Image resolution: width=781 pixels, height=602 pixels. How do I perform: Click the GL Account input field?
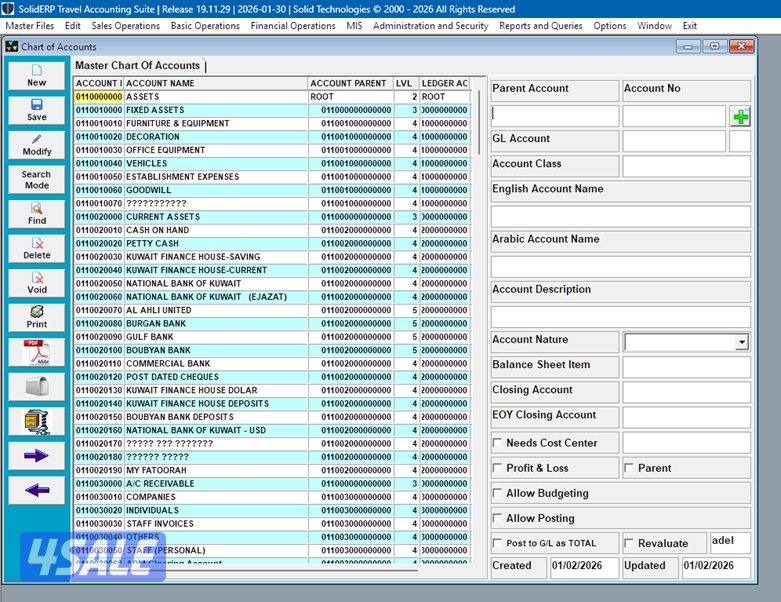[674, 141]
